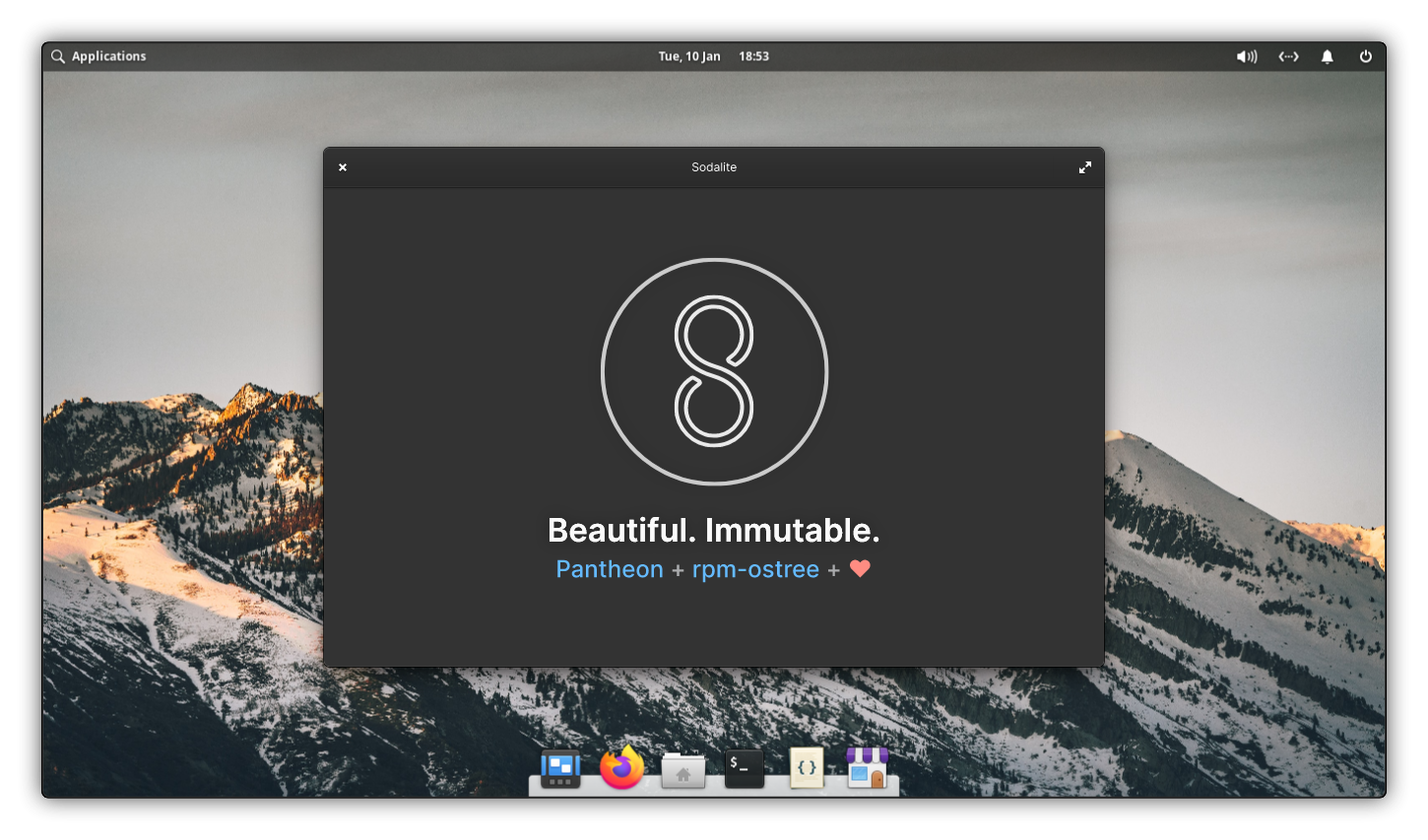
Task: Open the date and time calendar indicator
Action: 713,57
